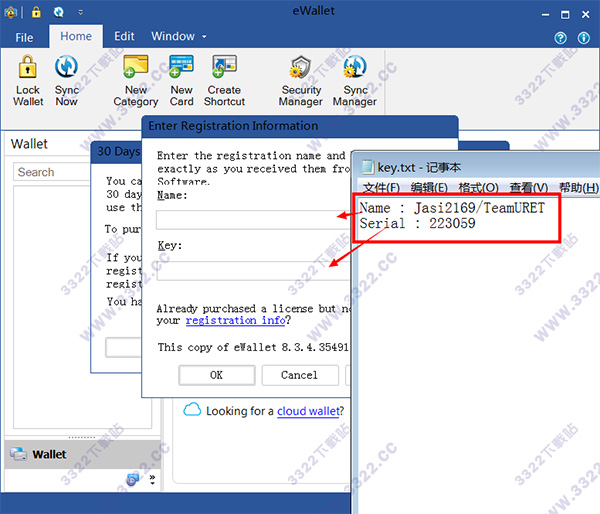Click into the Name input field
The height and width of the screenshot is (514, 600).
(x=253, y=220)
